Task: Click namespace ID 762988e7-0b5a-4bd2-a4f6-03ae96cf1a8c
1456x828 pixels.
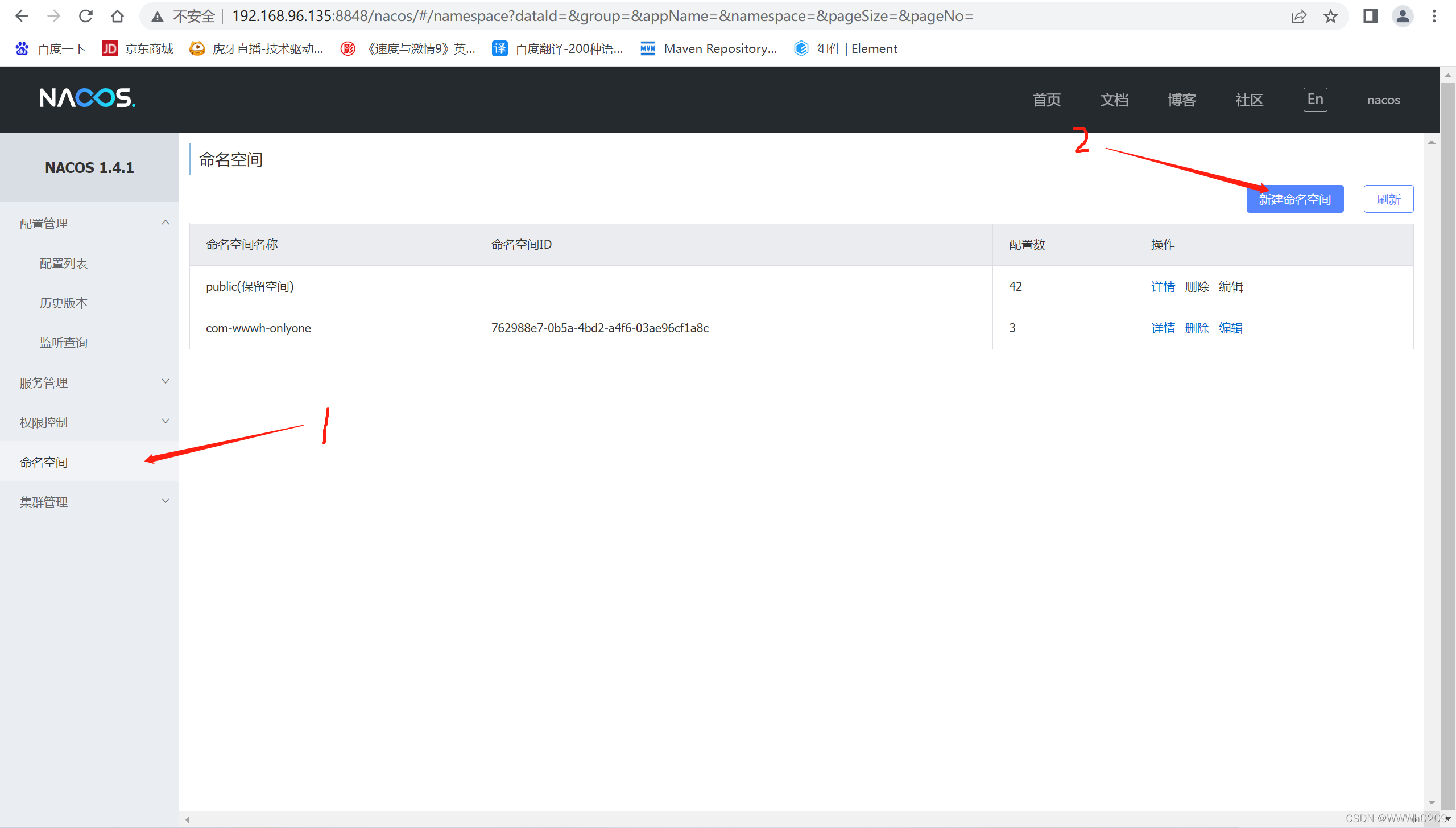Action: (x=600, y=328)
